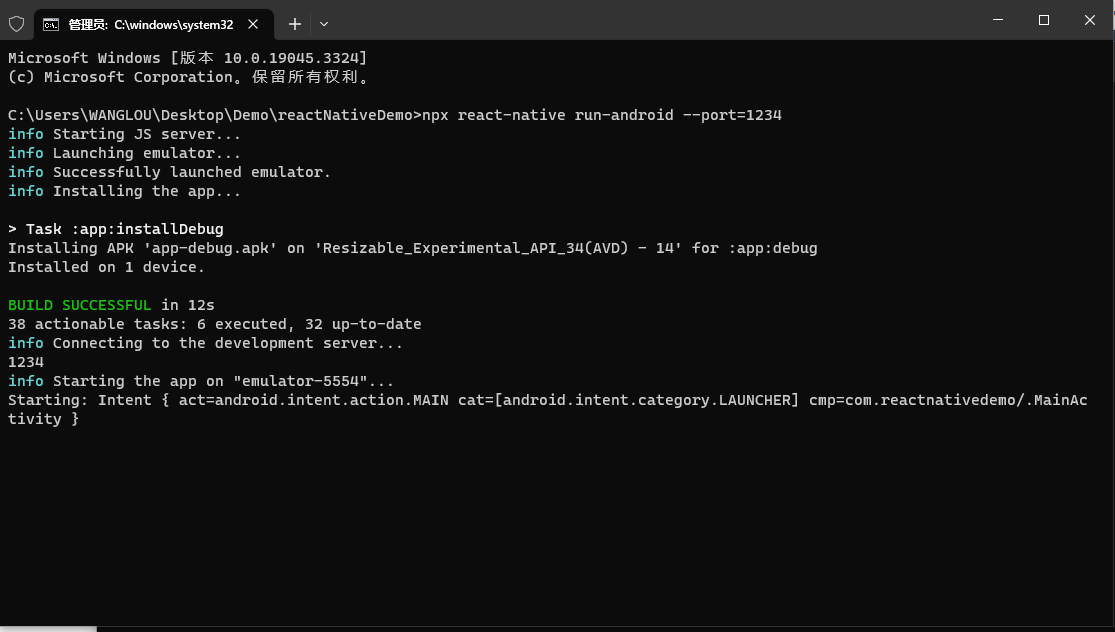Click the administrator shield icon
1115x632 pixels.
[16, 24]
